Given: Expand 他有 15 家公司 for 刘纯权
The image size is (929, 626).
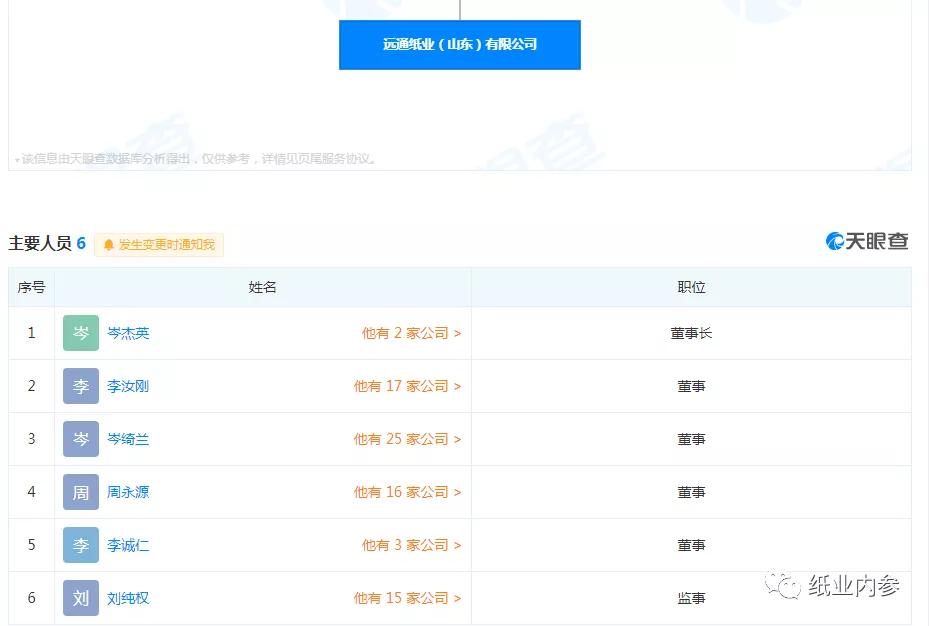Looking at the screenshot, I should click(x=407, y=598).
